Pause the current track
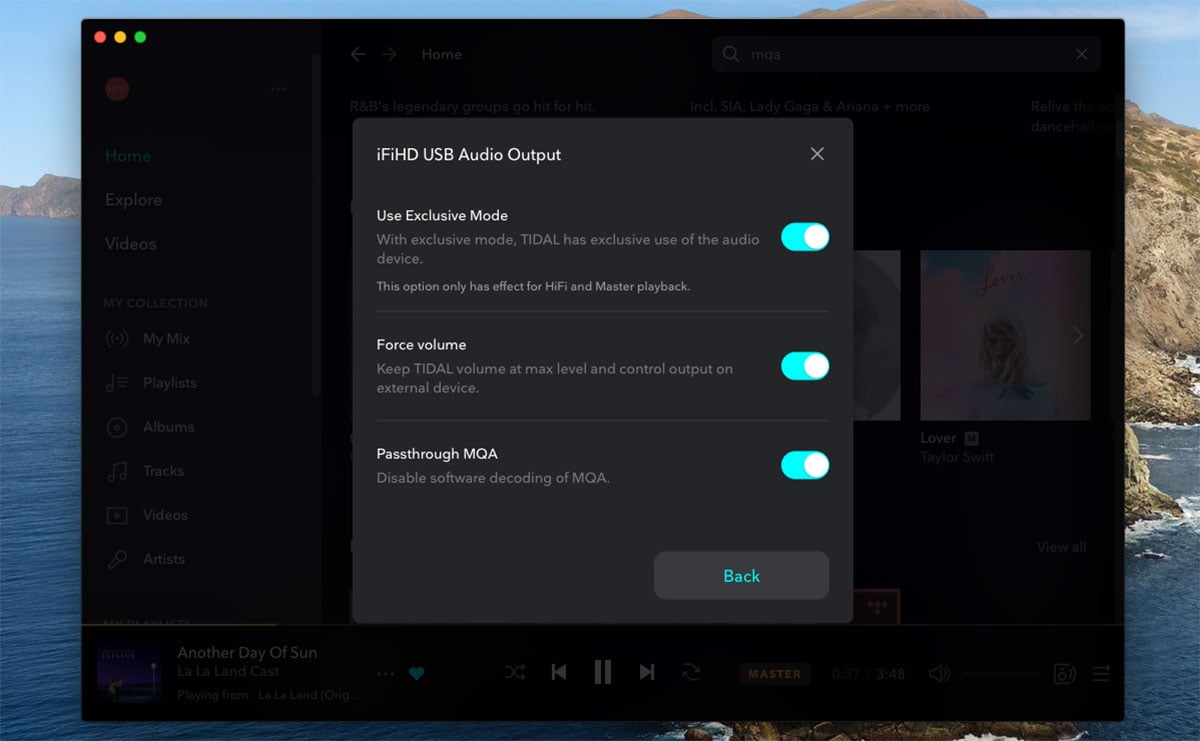Image resolution: width=1200 pixels, height=741 pixels. pyautogui.click(x=603, y=672)
